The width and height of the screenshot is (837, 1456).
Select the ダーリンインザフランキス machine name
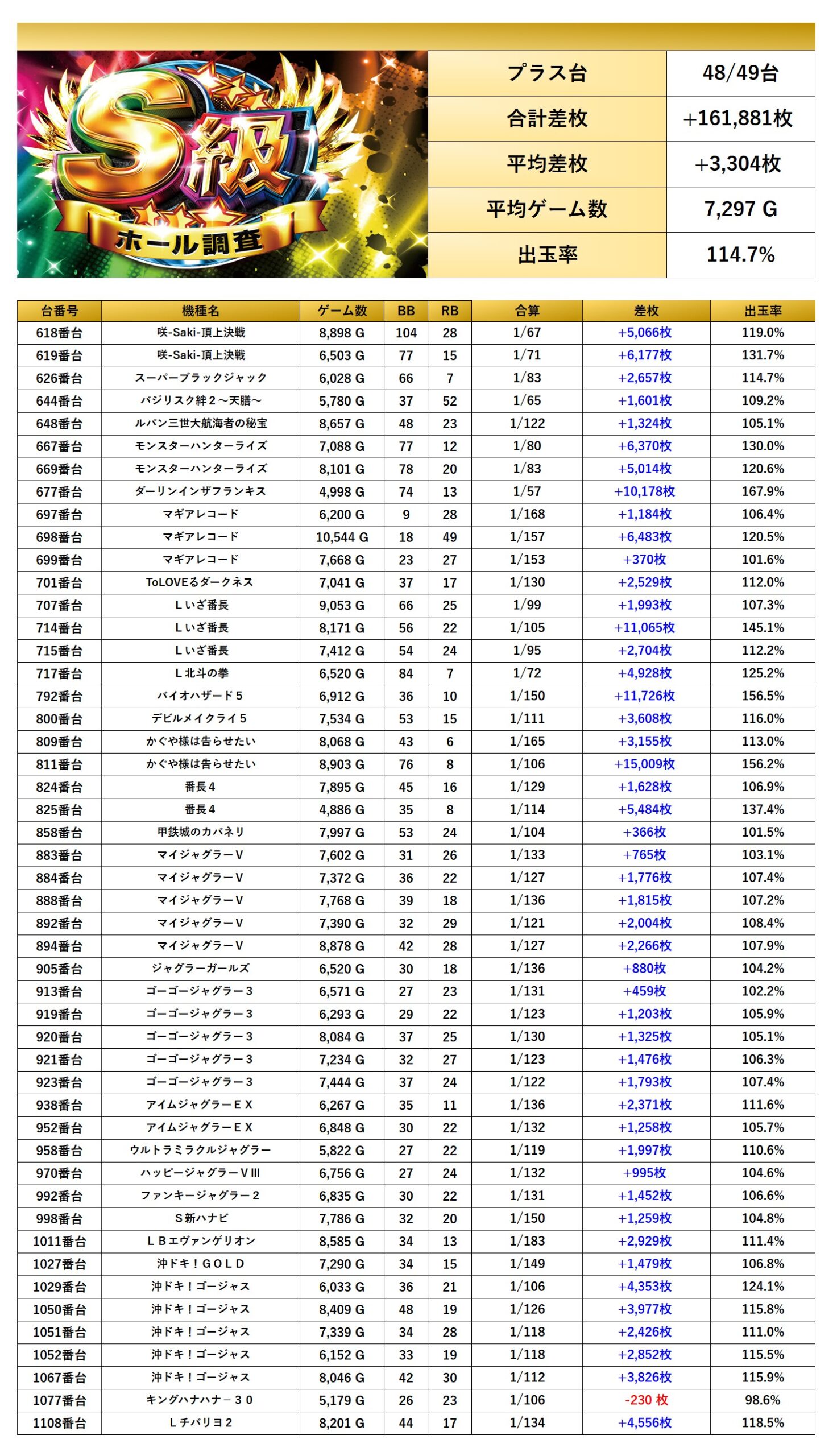200,491
